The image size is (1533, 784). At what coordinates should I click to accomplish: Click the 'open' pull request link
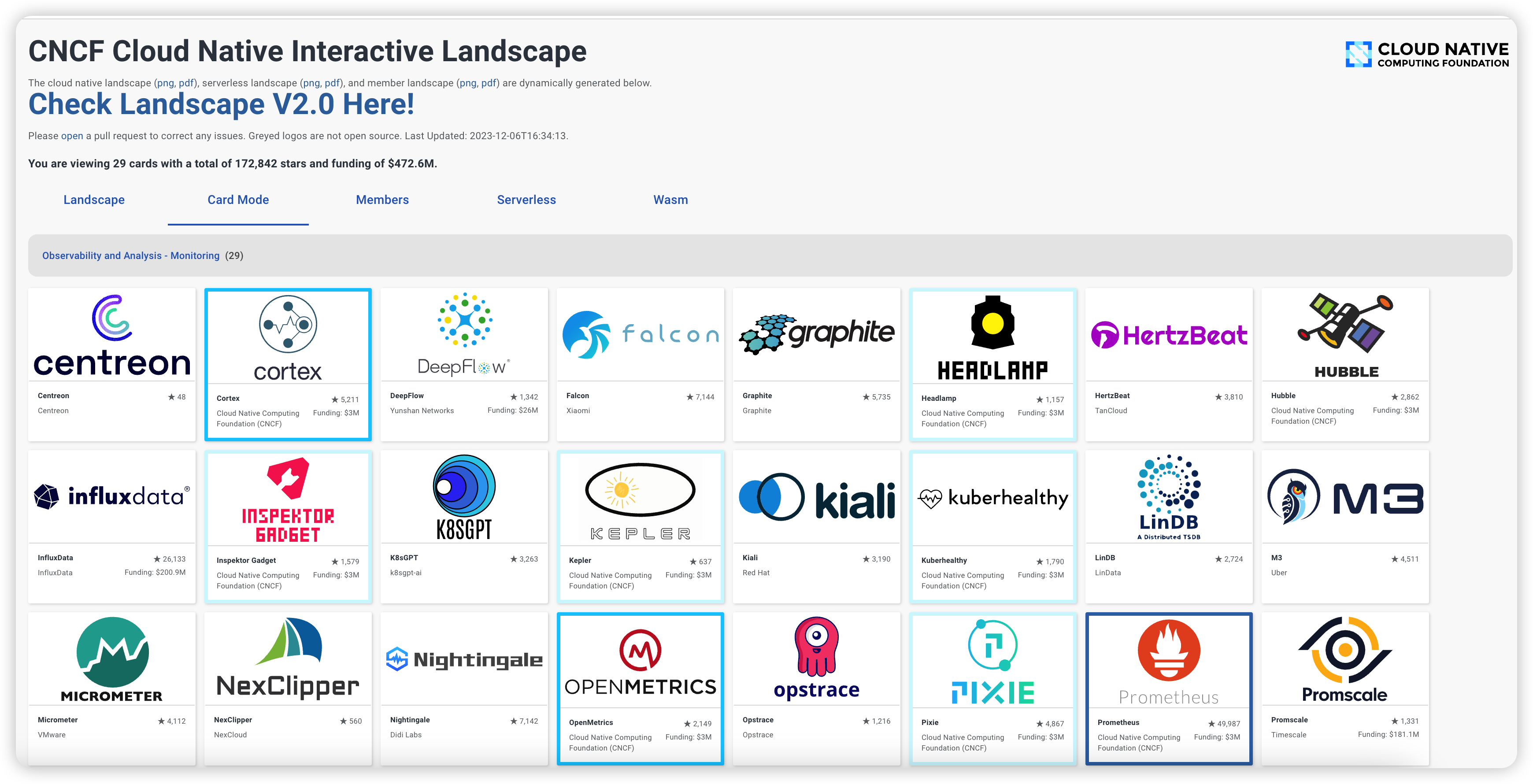(72, 136)
